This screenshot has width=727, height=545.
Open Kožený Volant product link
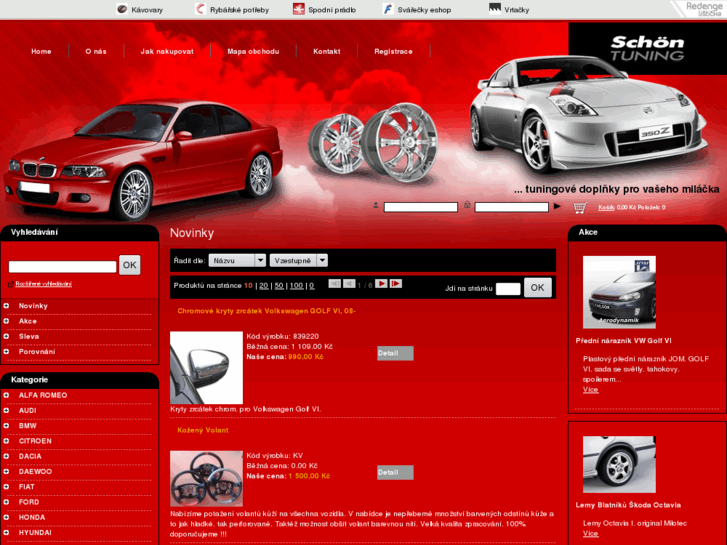[x=203, y=430]
